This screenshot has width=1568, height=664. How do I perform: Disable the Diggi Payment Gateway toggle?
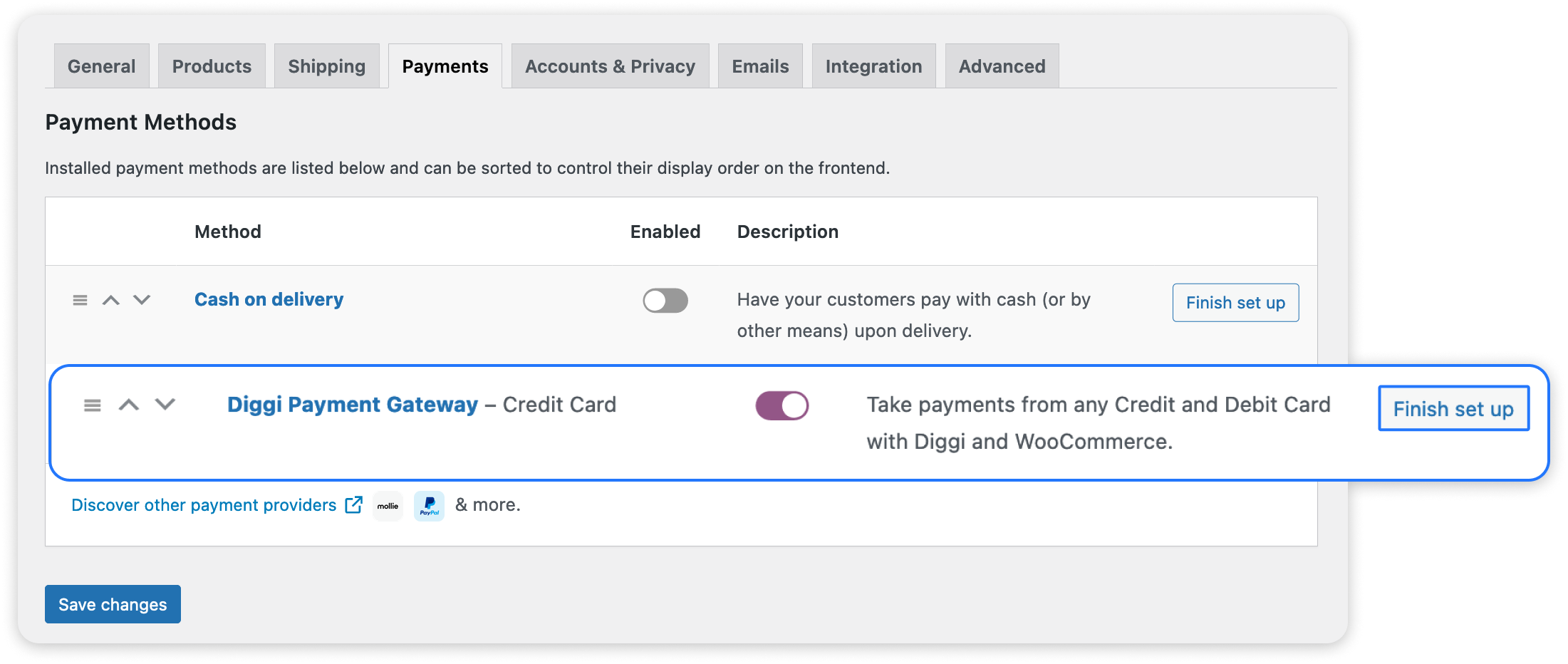pos(782,406)
